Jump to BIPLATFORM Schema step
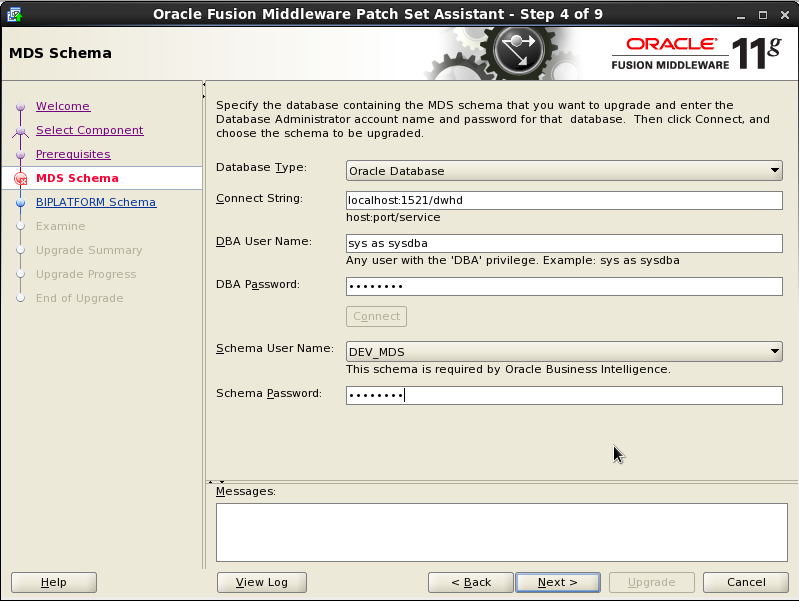 pyautogui.click(x=96, y=202)
